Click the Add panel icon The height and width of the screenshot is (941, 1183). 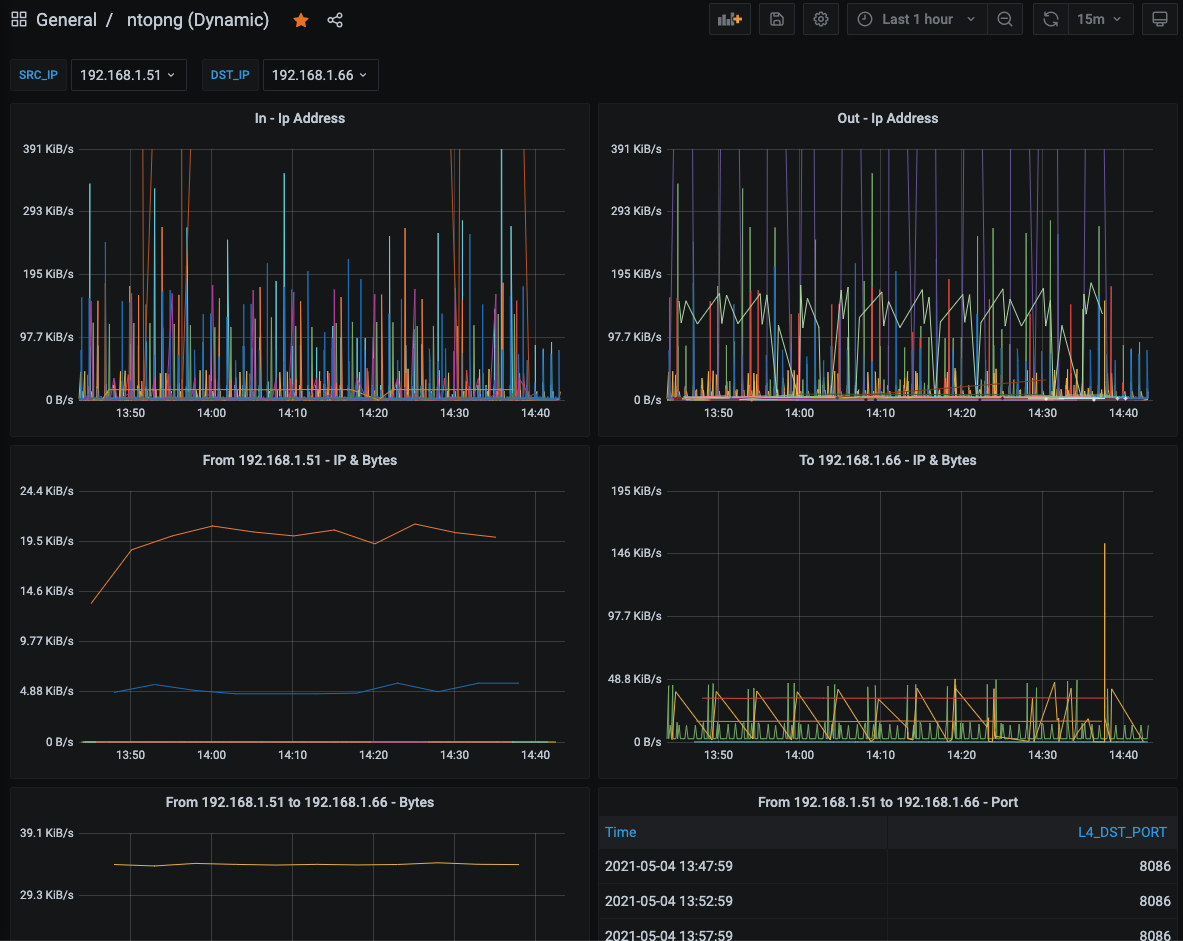point(729,19)
